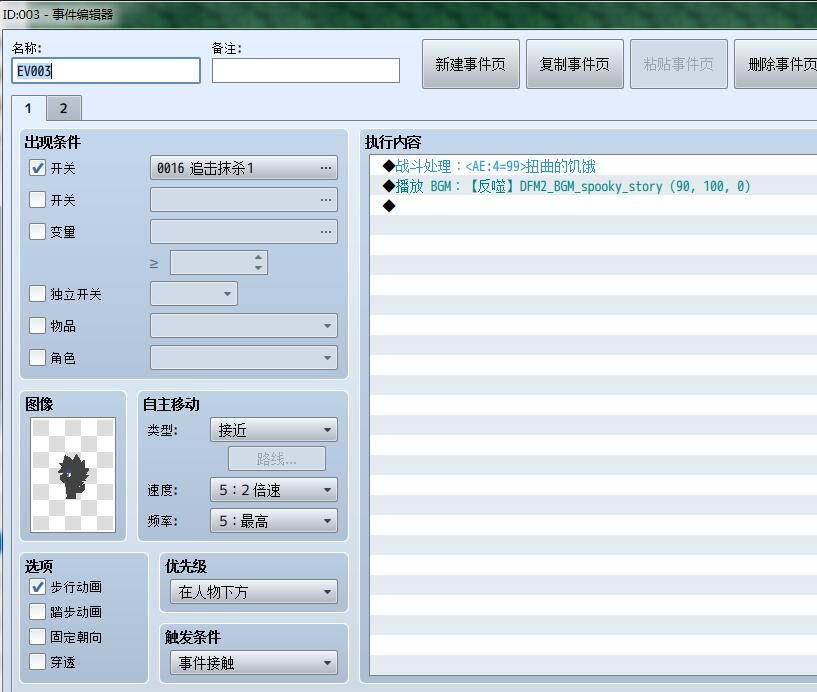Switch to event page tab 1

click(29, 108)
